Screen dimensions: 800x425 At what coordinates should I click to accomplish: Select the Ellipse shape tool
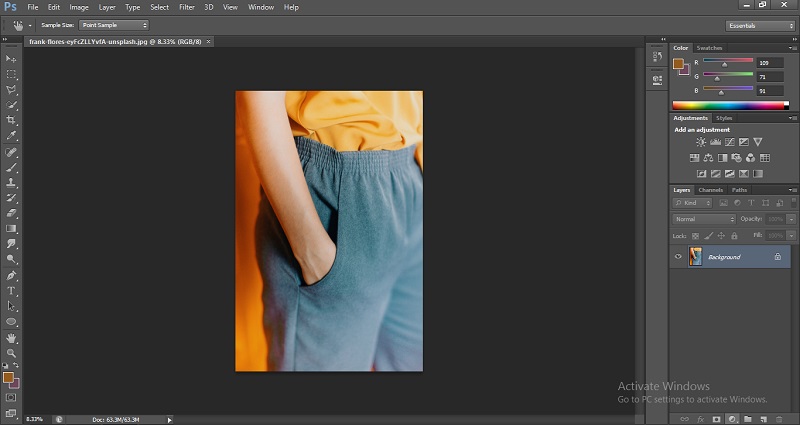pyautogui.click(x=11, y=322)
